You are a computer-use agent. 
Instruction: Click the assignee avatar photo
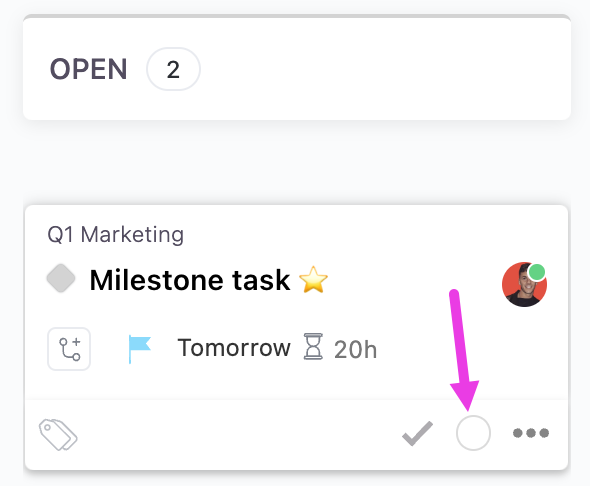click(524, 284)
